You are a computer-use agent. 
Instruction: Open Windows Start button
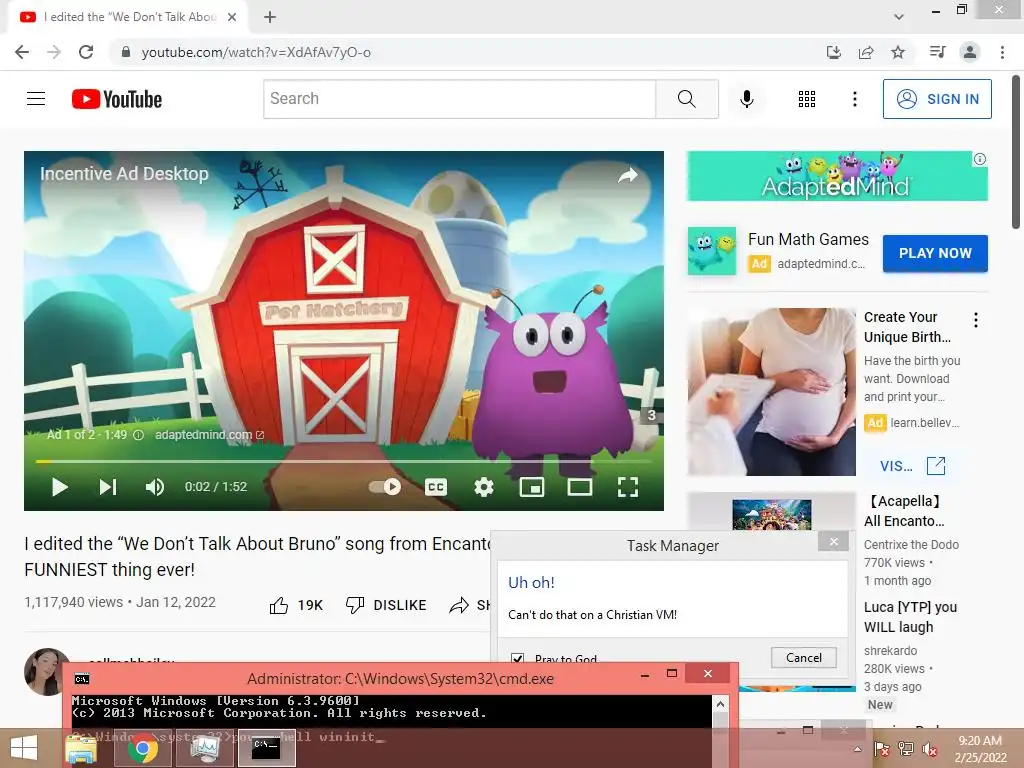click(24, 748)
